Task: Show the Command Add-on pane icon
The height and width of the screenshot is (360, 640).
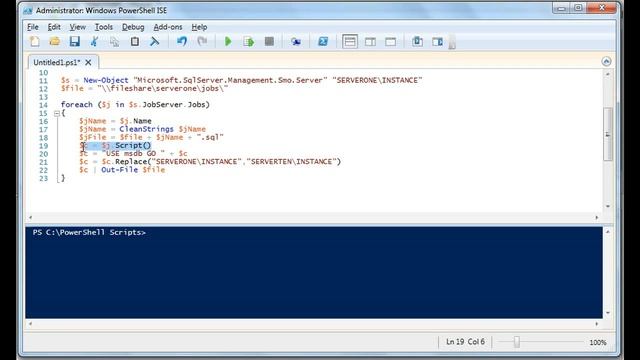Action: point(438,42)
